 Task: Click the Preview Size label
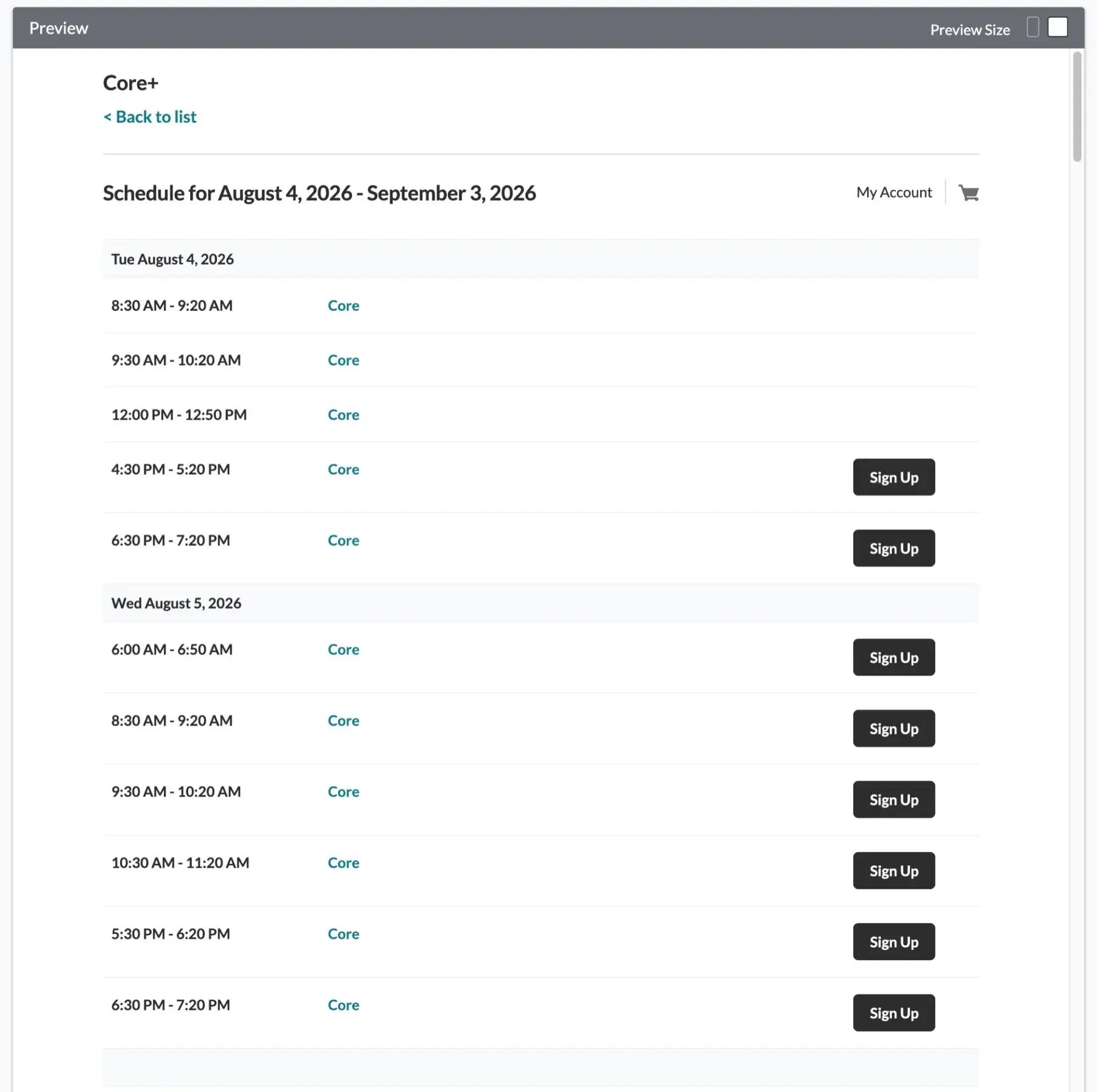tap(970, 30)
